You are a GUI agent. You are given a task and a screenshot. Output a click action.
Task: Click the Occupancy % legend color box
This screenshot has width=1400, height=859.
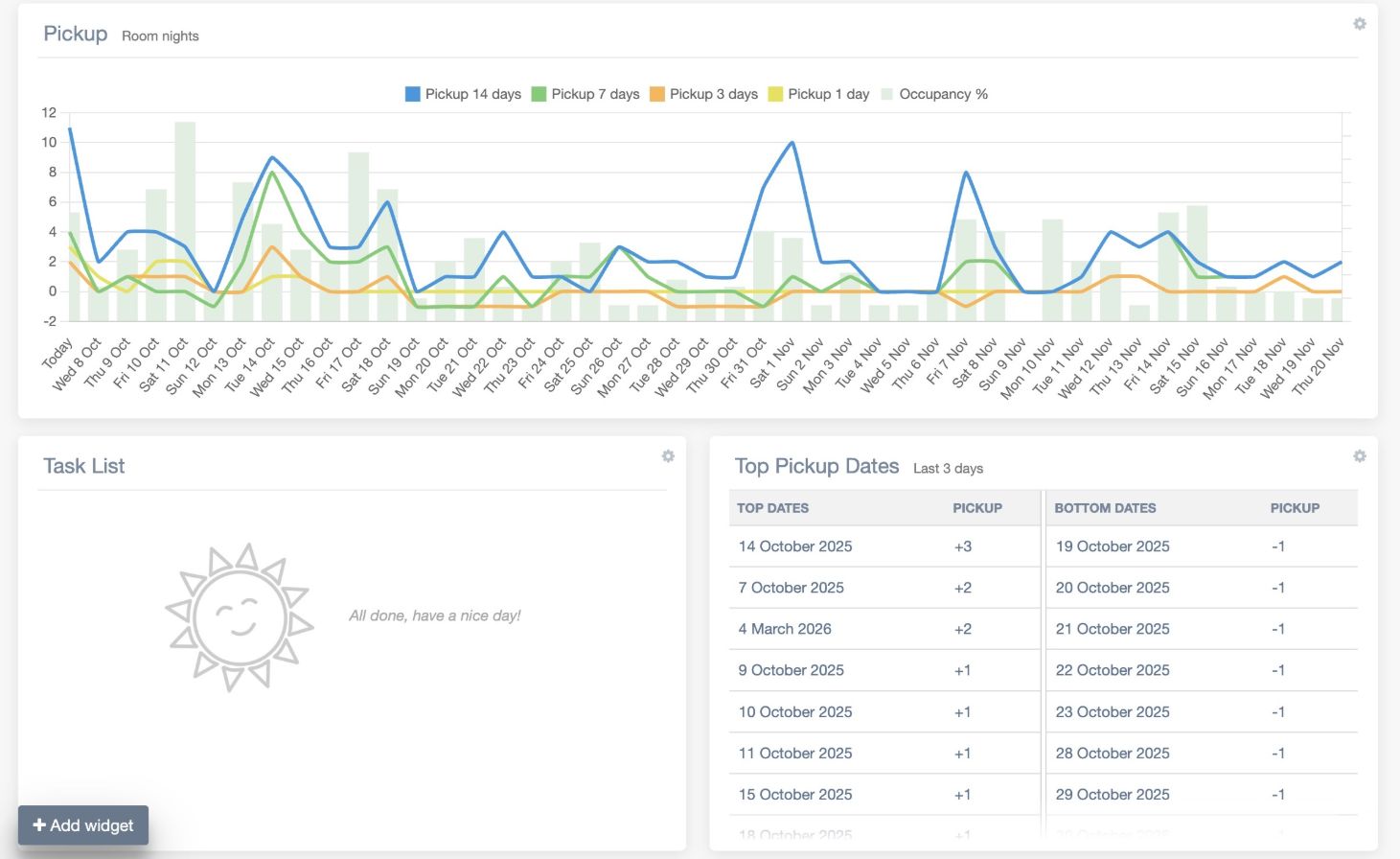[886, 94]
